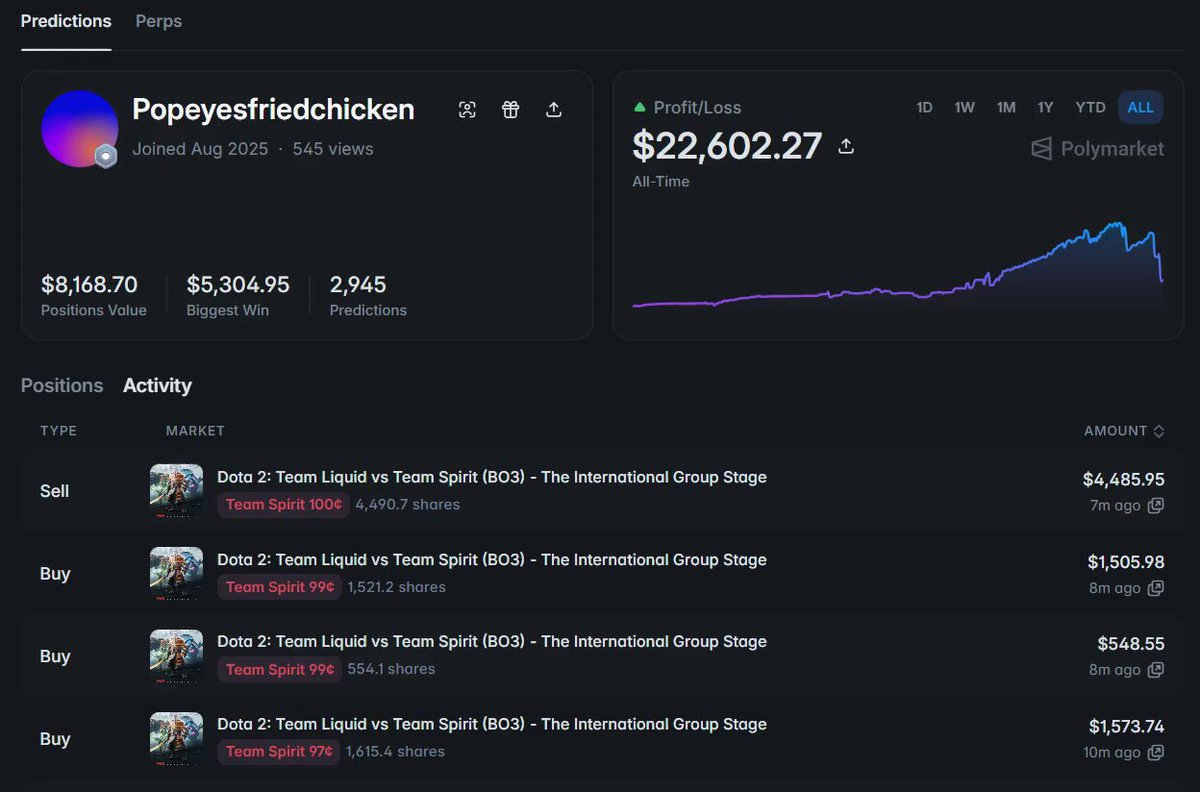
Task: Click market image on the 1,521.2 shares row
Action: click(x=176, y=573)
